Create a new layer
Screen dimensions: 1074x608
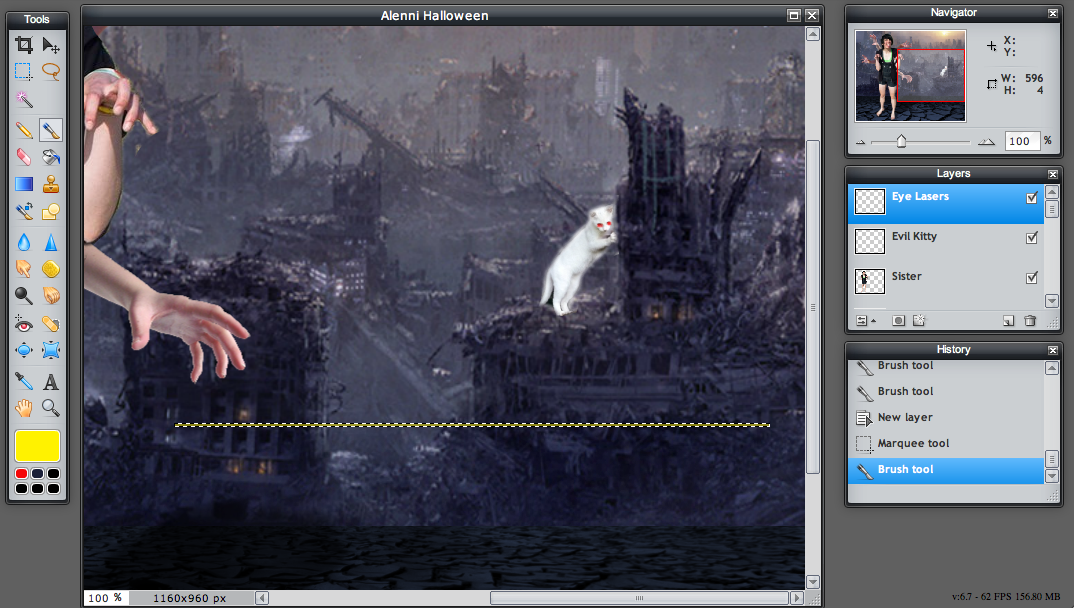1008,320
